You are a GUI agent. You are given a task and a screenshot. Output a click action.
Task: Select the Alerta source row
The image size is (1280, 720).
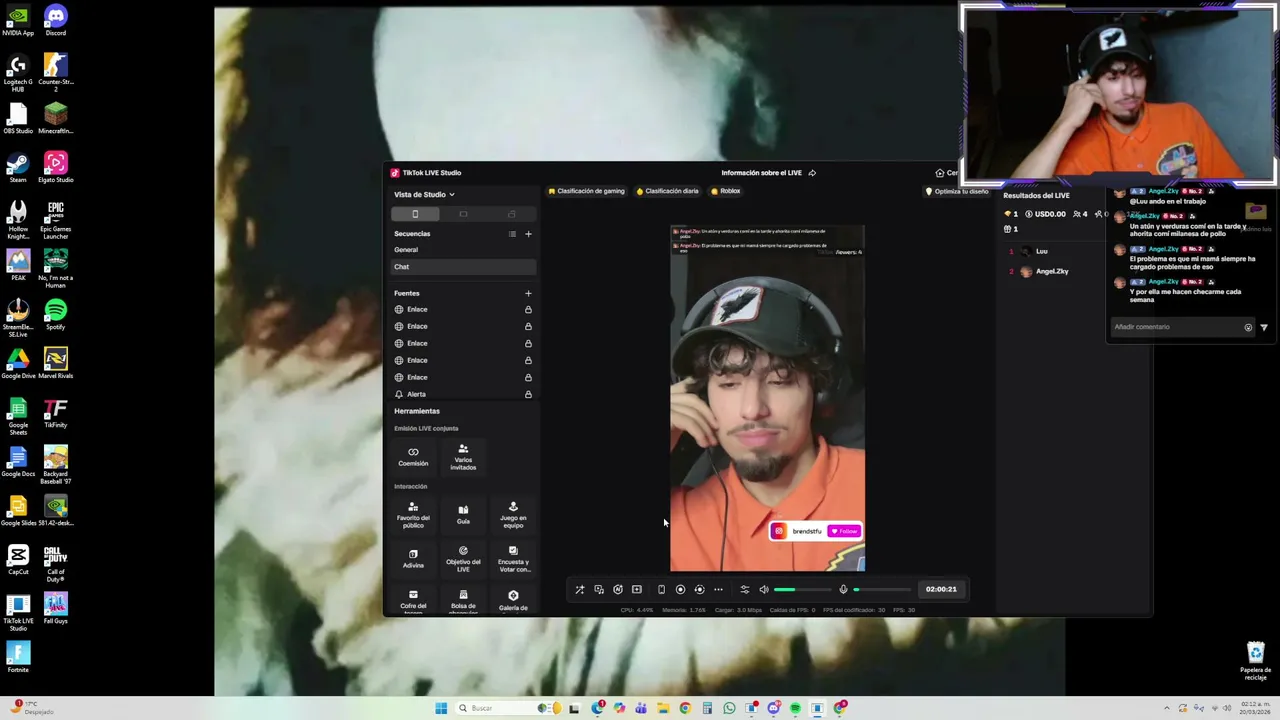(x=464, y=394)
